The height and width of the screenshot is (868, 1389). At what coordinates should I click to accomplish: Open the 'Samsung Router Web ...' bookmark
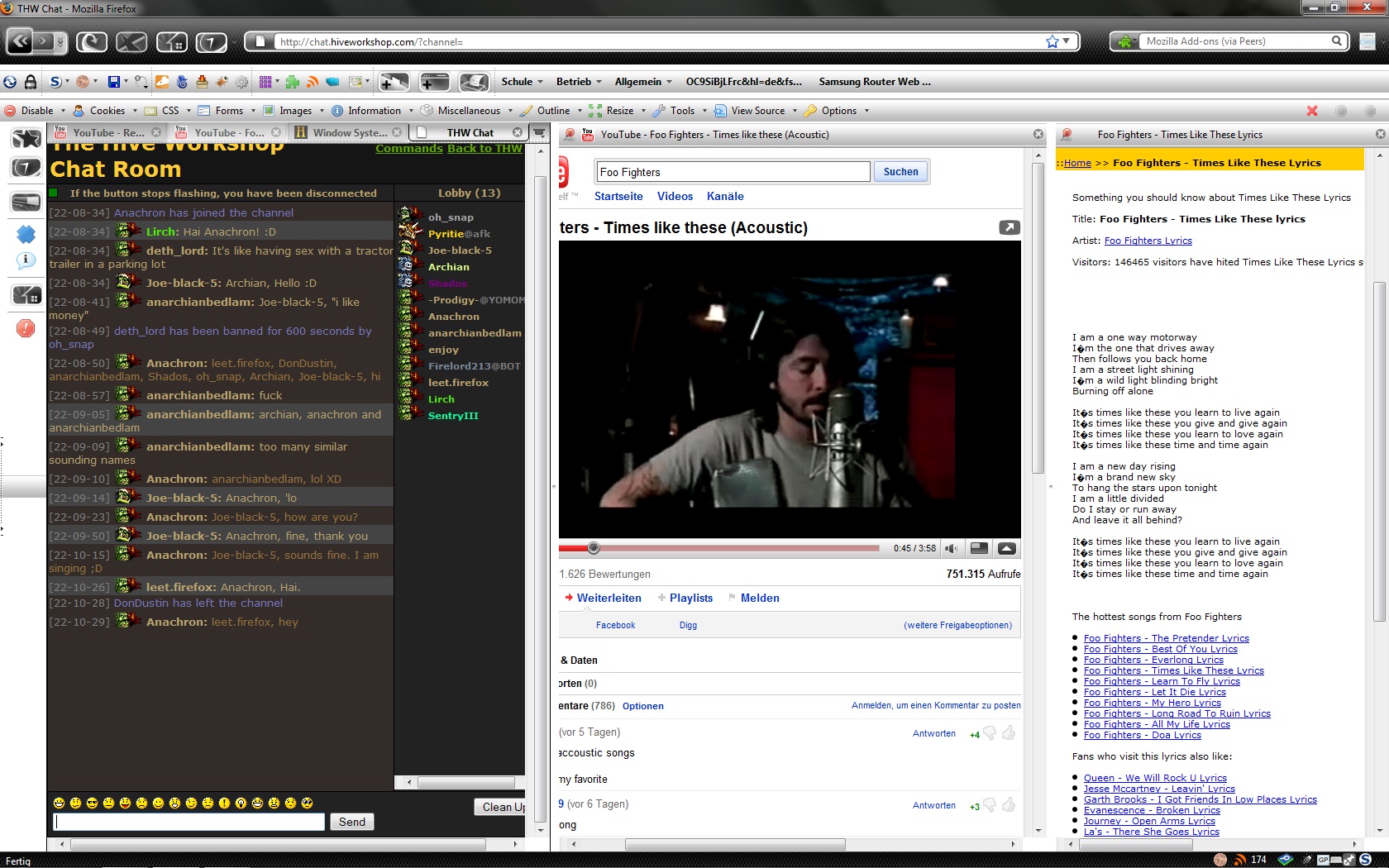point(874,82)
